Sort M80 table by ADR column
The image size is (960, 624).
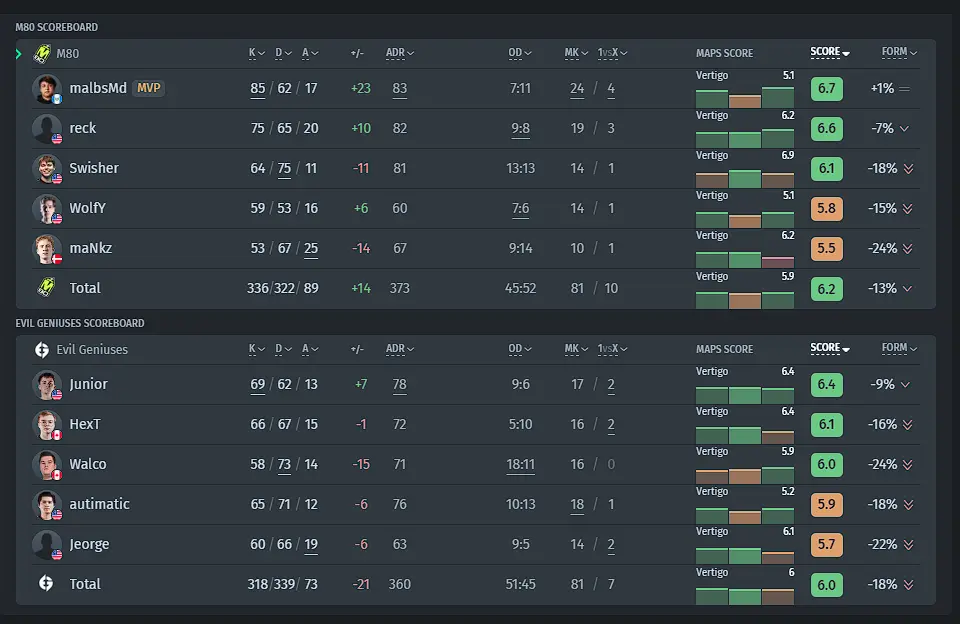click(x=400, y=53)
